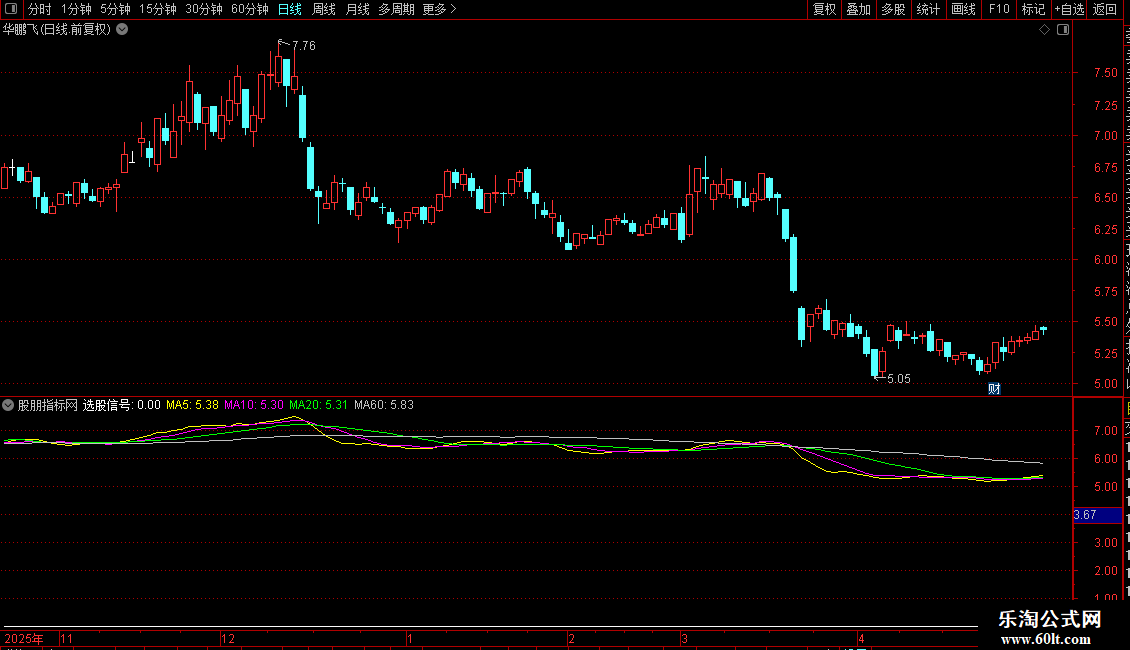Click the MA20: 5.31 label

(318, 405)
